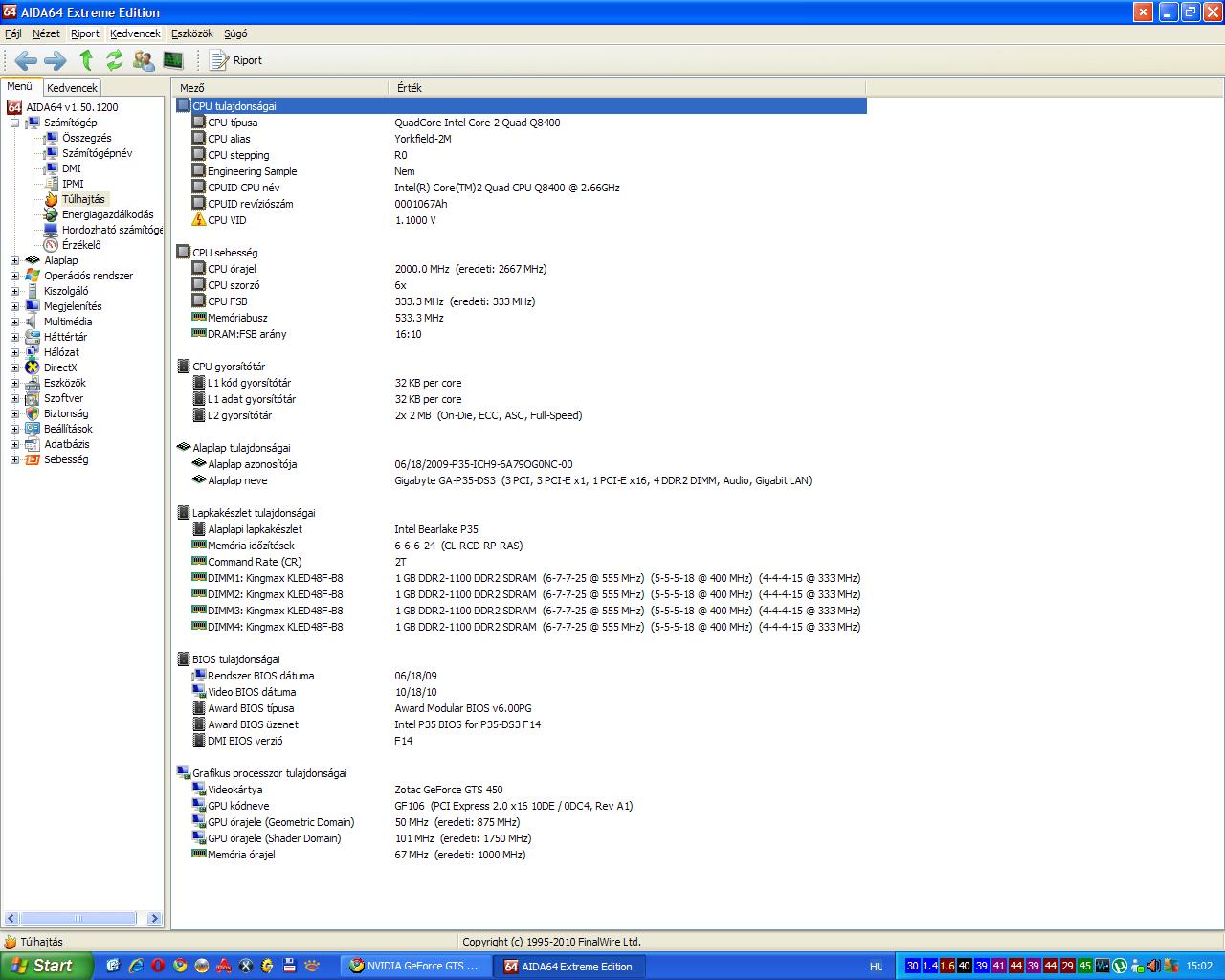Open the Start menu
The image size is (1225, 980).
(47, 966)
